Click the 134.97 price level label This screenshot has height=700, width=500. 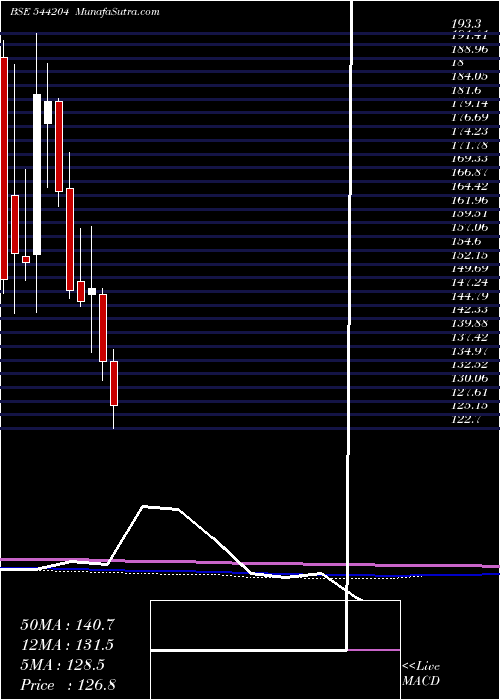point(470,351)
